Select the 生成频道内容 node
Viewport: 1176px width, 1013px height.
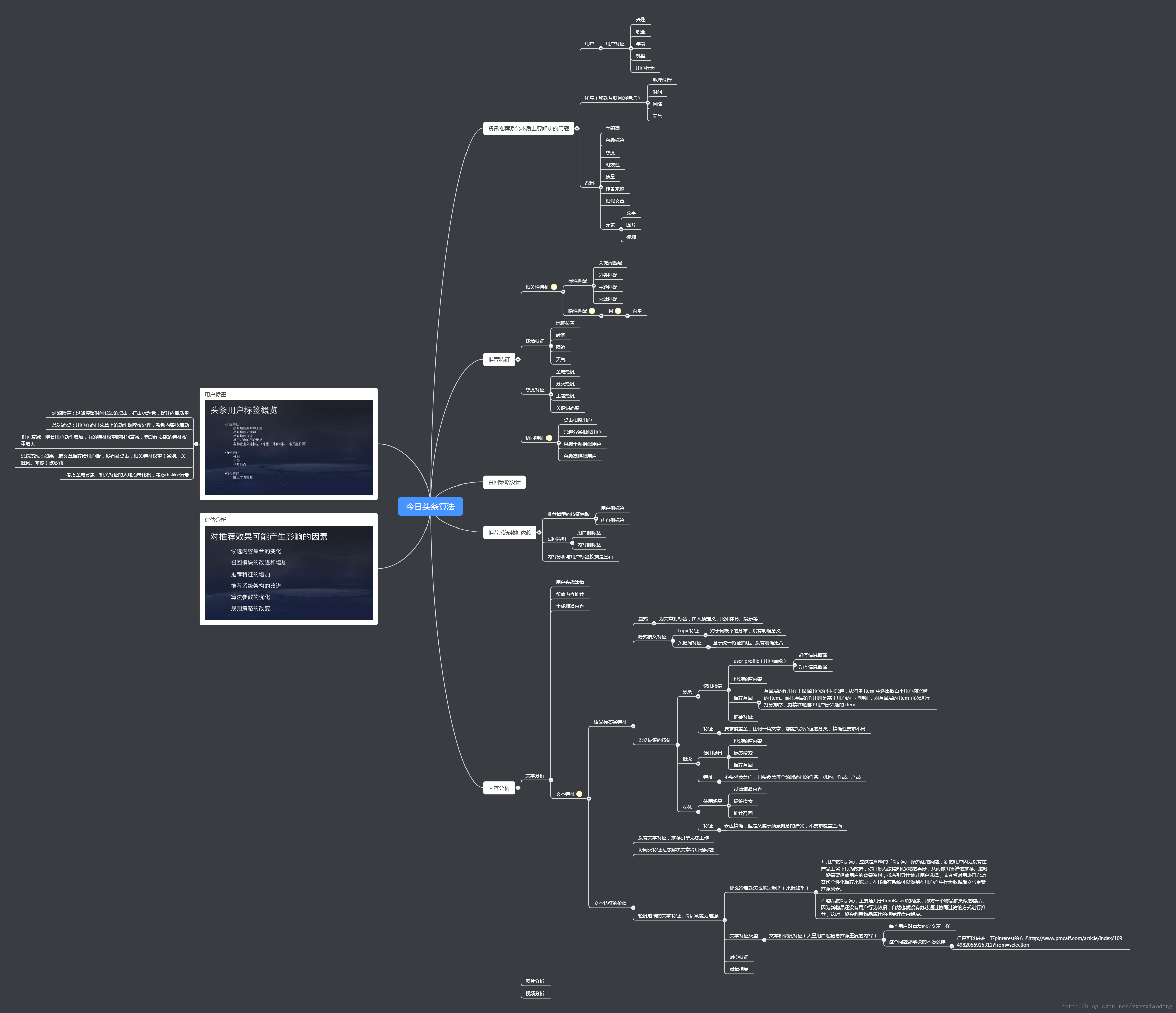tap(570, 607)
